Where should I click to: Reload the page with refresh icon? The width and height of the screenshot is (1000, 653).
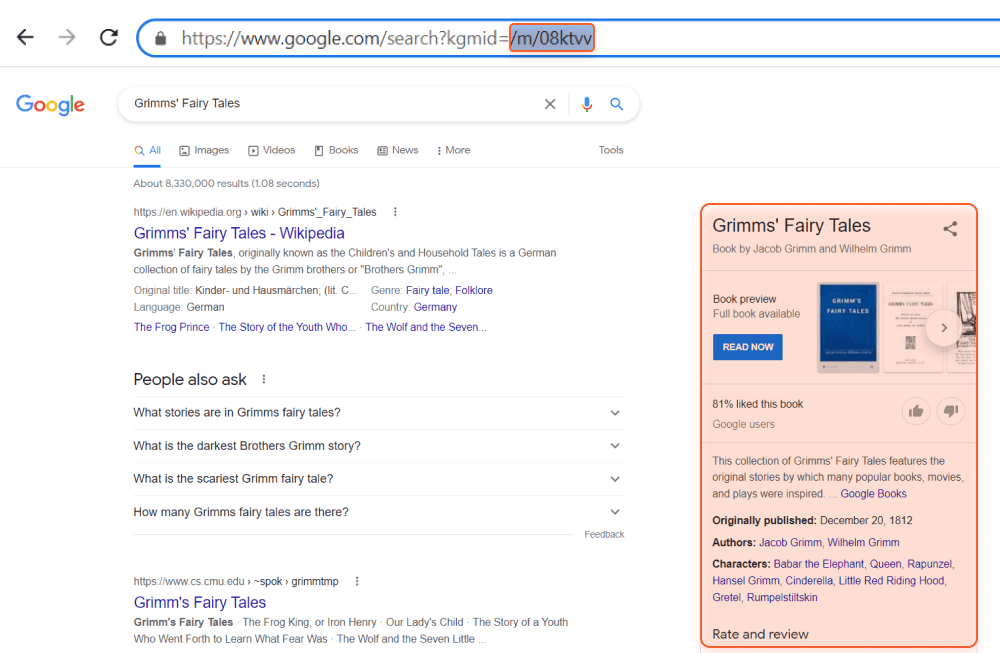(109, 38)
